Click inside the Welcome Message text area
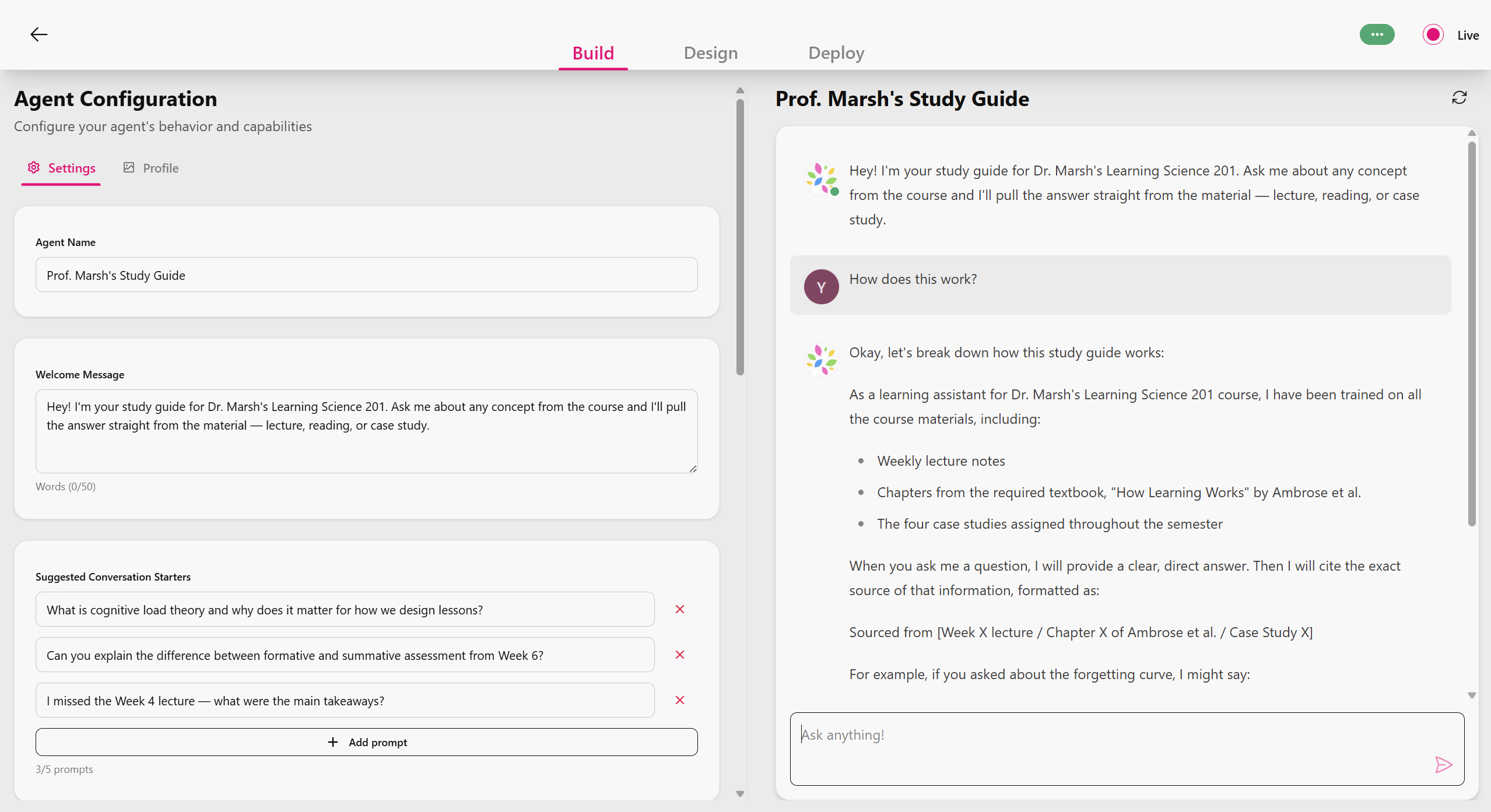 pyautogui.click(x=366, y=431)
